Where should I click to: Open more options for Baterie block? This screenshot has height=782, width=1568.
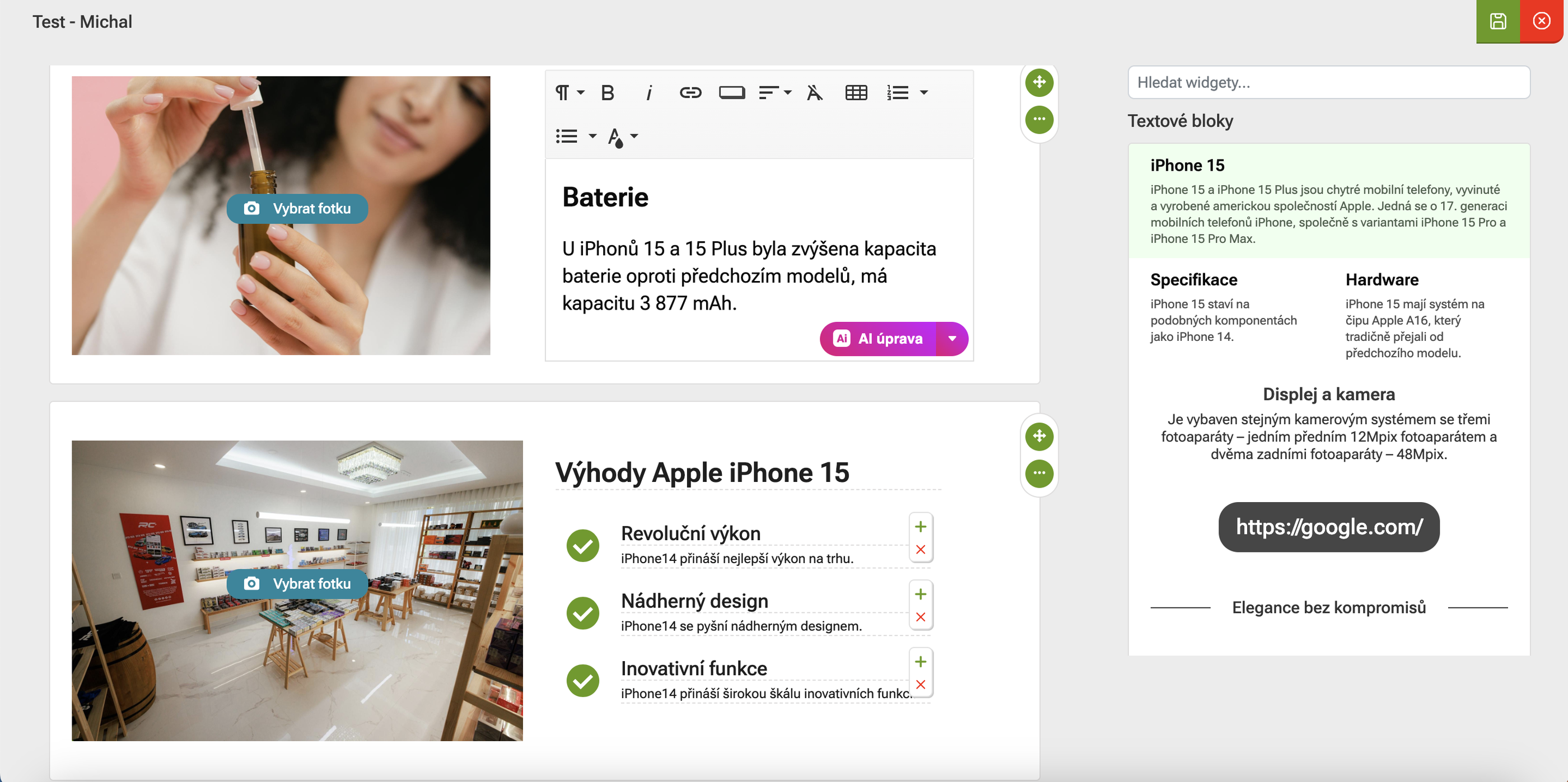click(1039, 119)
